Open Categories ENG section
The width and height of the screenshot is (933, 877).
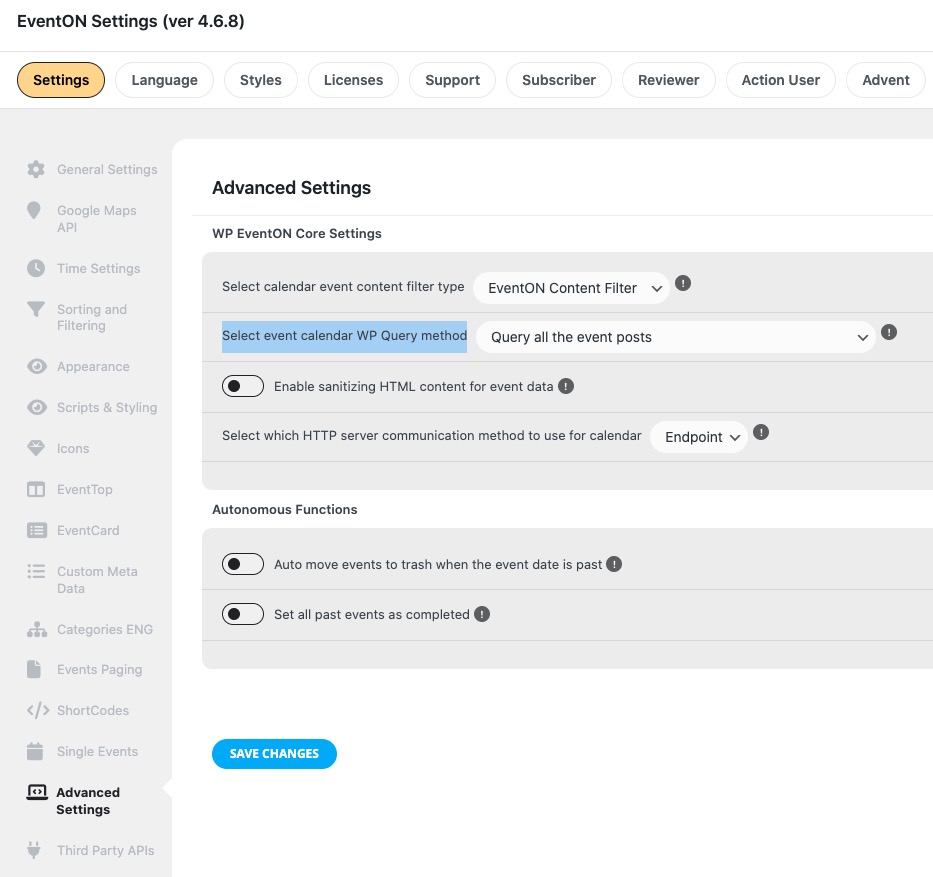click(105, 629)
